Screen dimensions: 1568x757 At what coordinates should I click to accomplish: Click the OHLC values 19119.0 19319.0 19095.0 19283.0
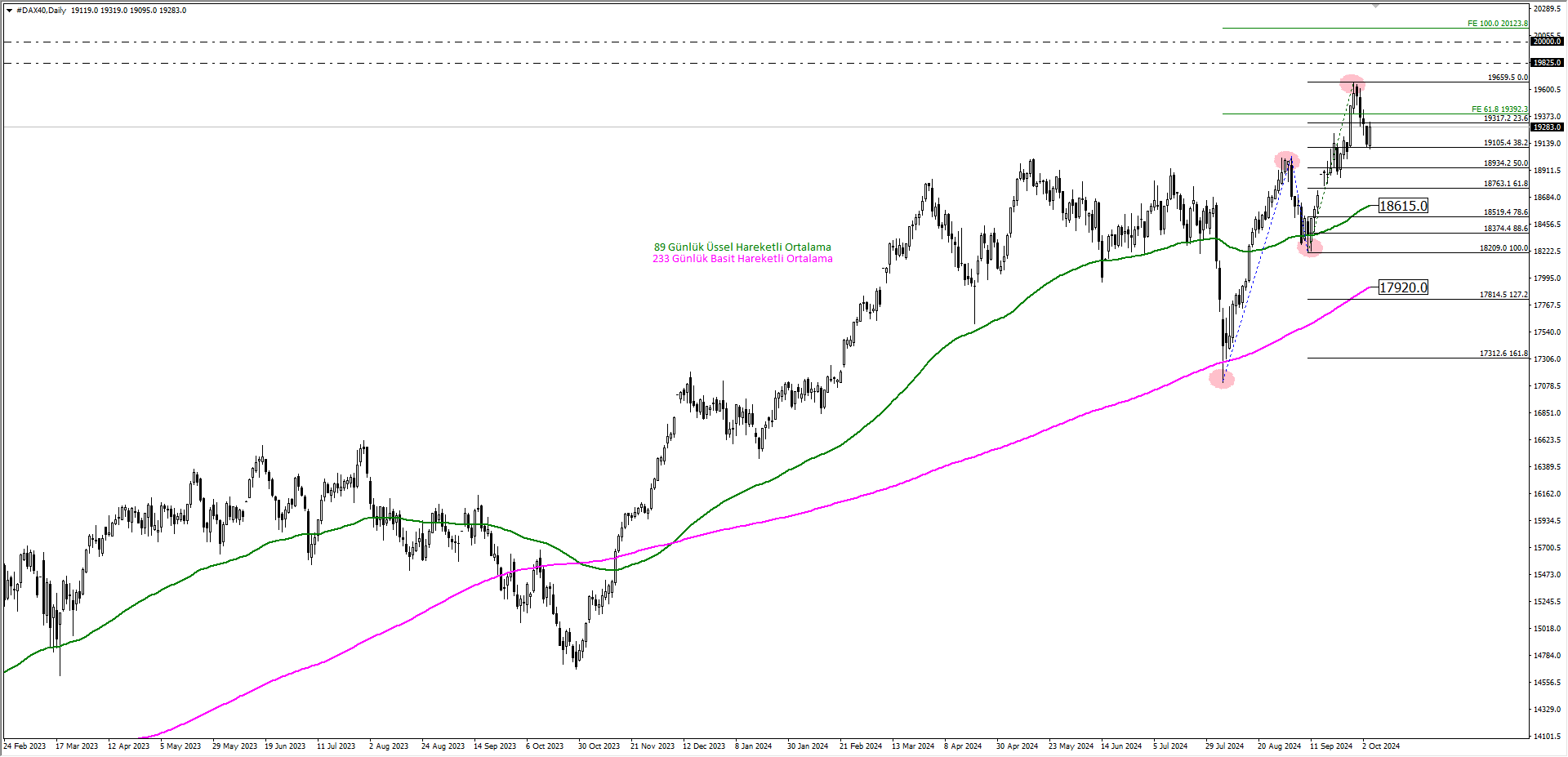point(129,11)
